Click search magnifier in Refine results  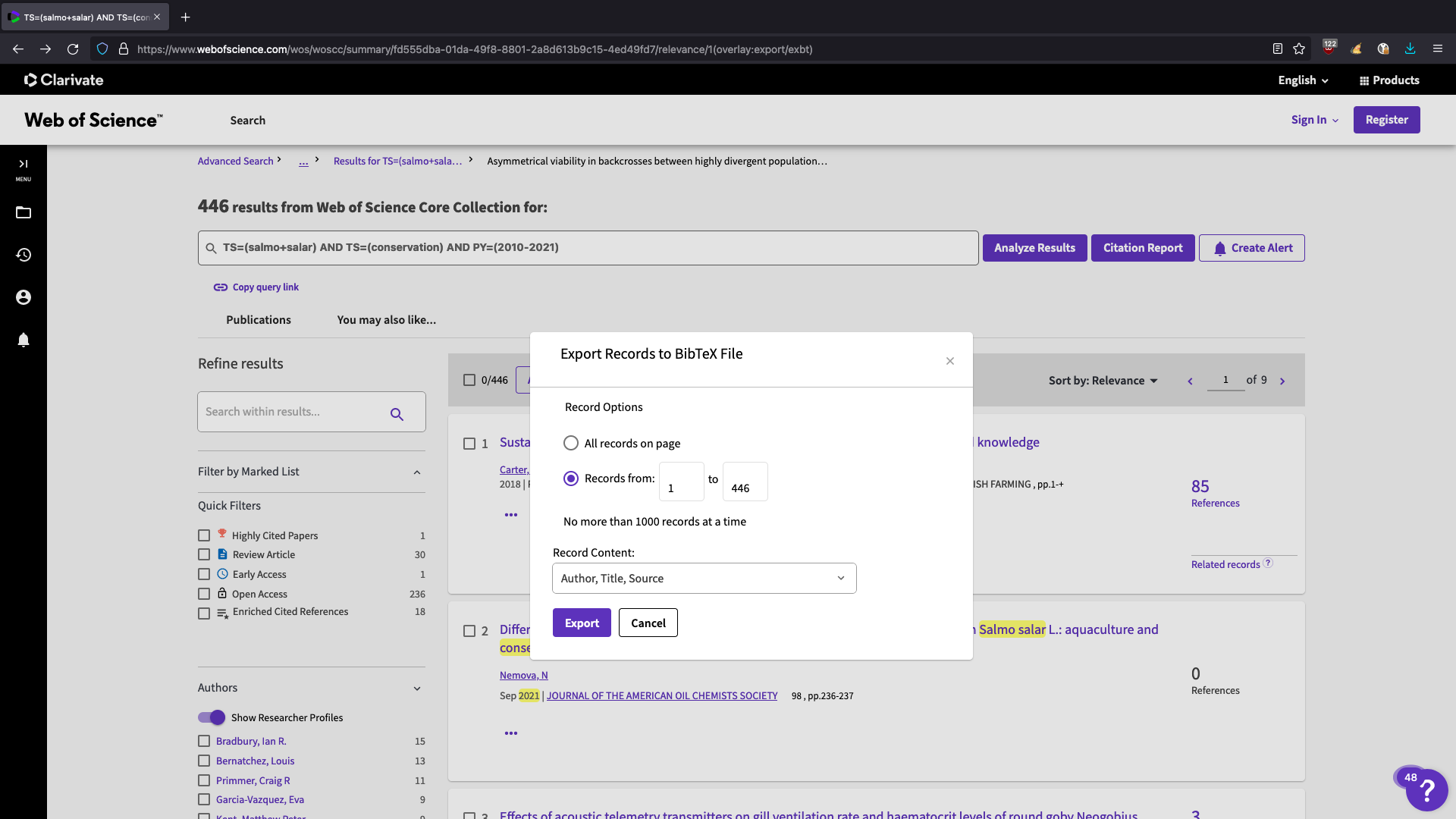coord(397,414)
